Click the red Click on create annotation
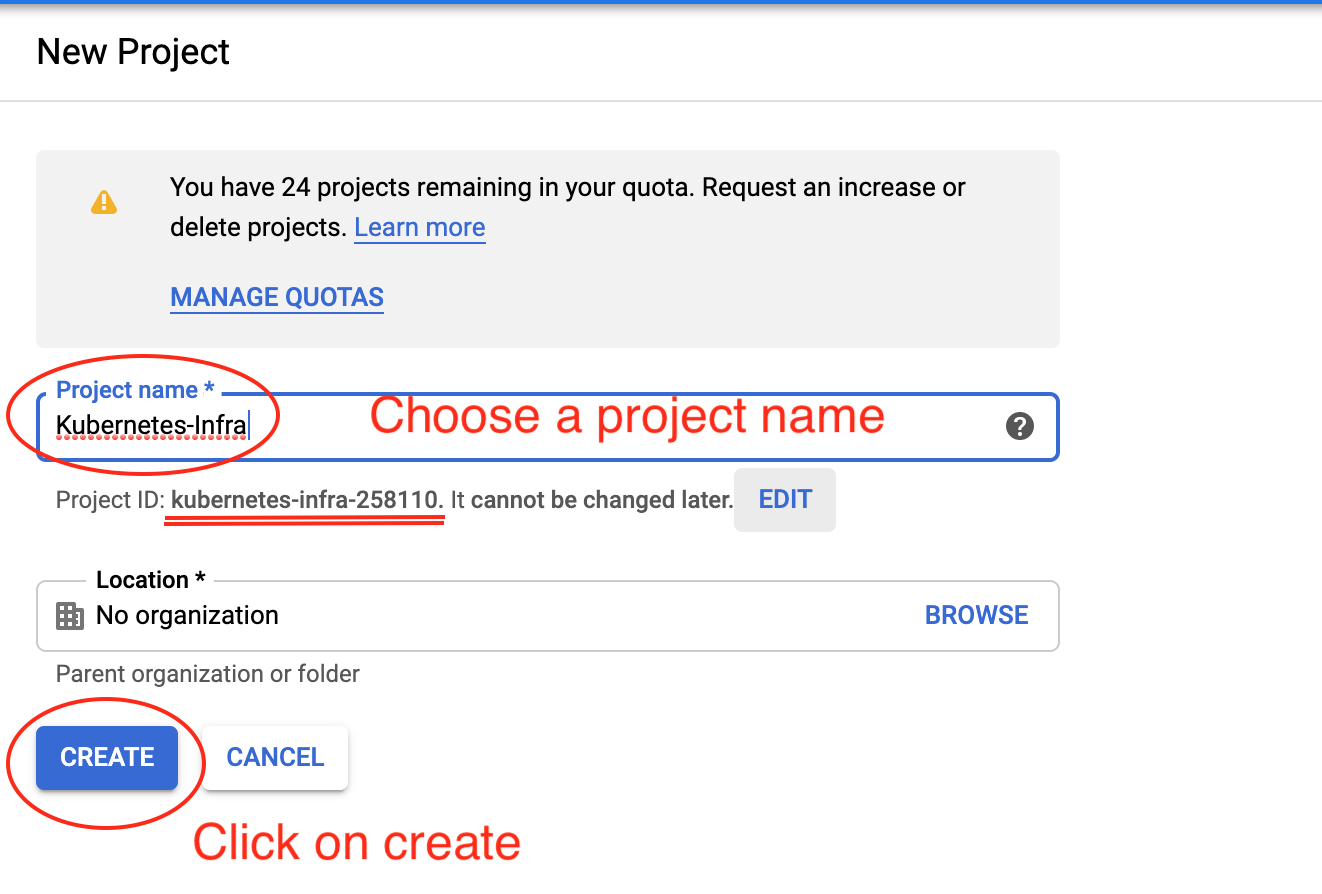This screenshot has height=894, width=1322. tap(357, 842)
